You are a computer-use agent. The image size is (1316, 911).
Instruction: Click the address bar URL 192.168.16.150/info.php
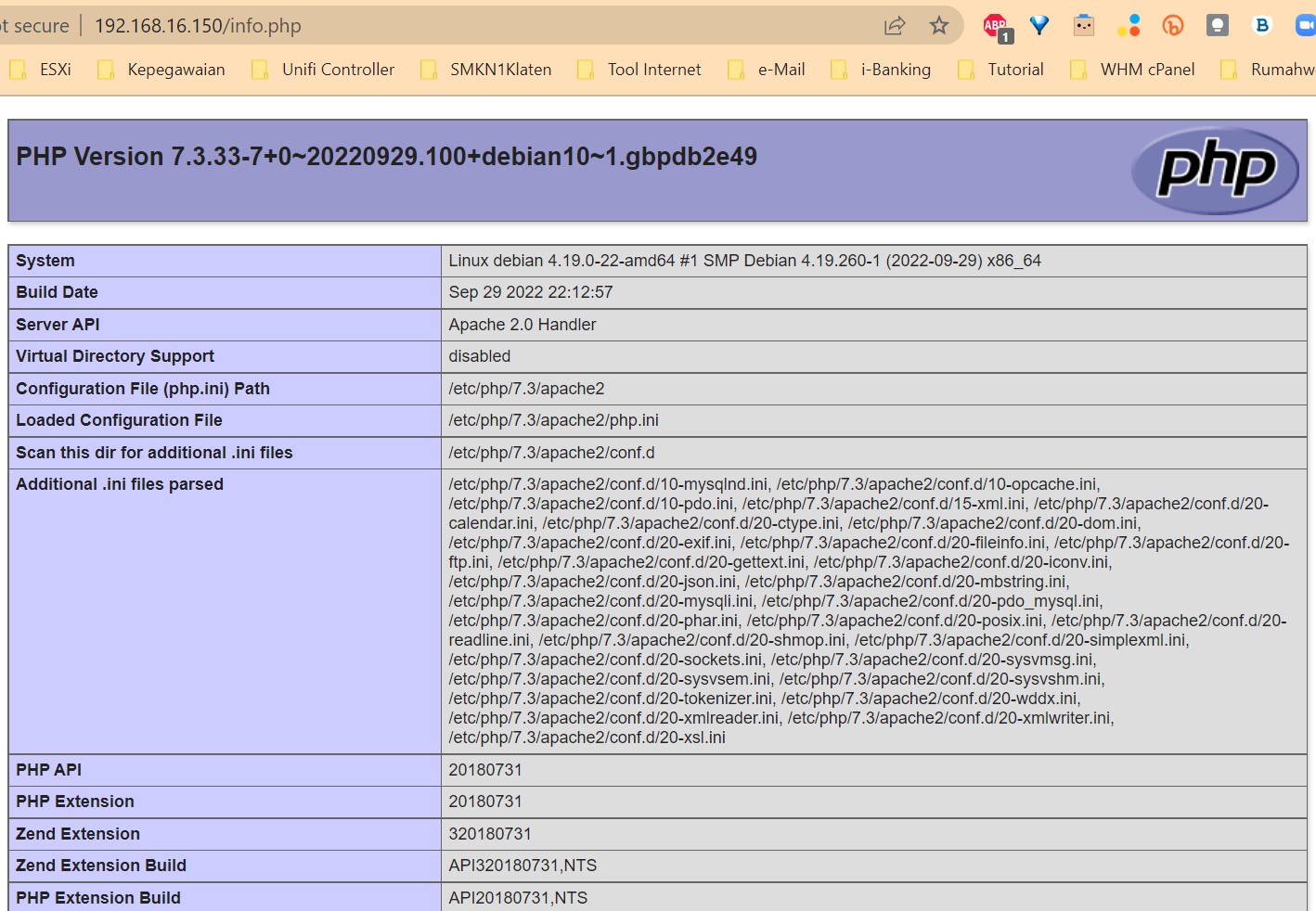pyautogui.click(x=198, y=26)
